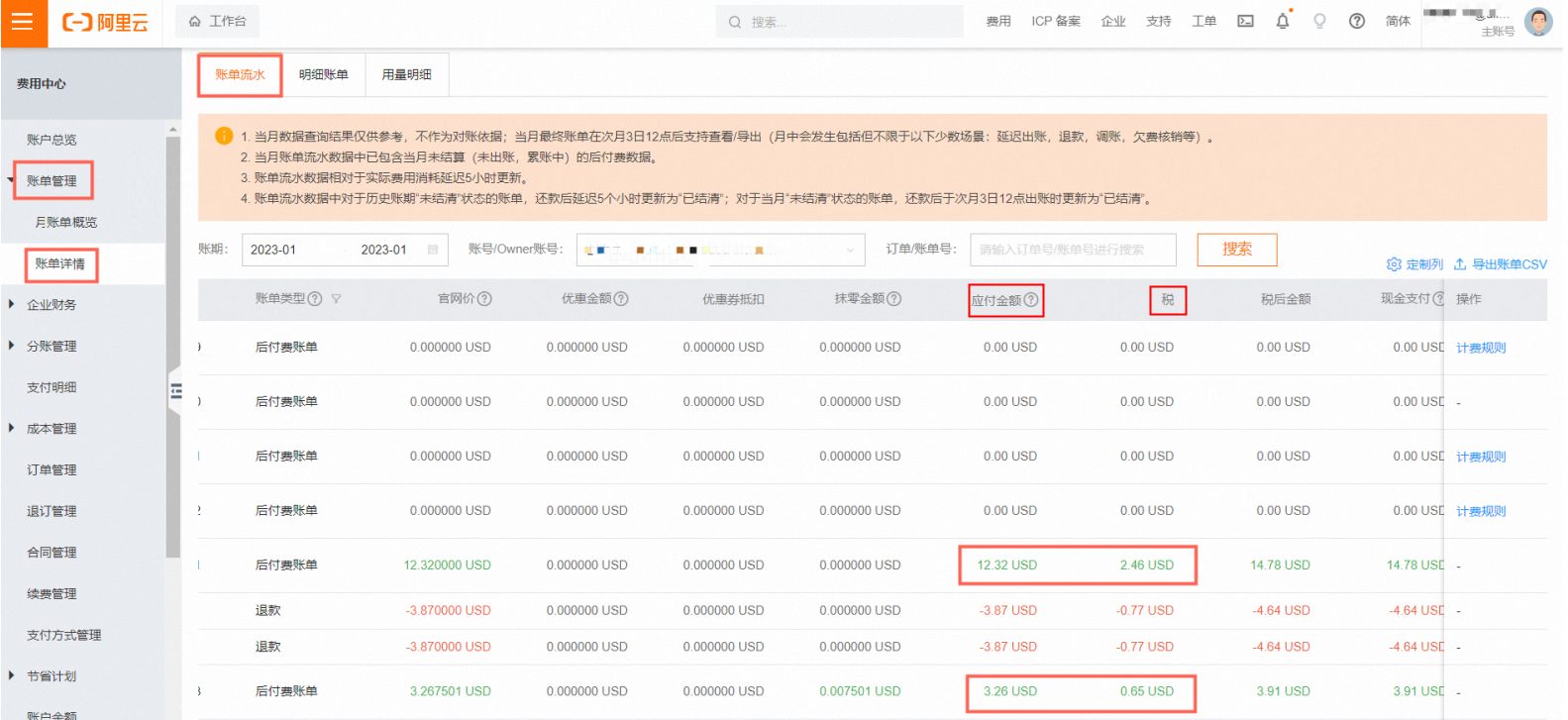The image size is (1568, 720).
Task: Open 计费规则 link in the fourth row
Action: (1481, 511)
